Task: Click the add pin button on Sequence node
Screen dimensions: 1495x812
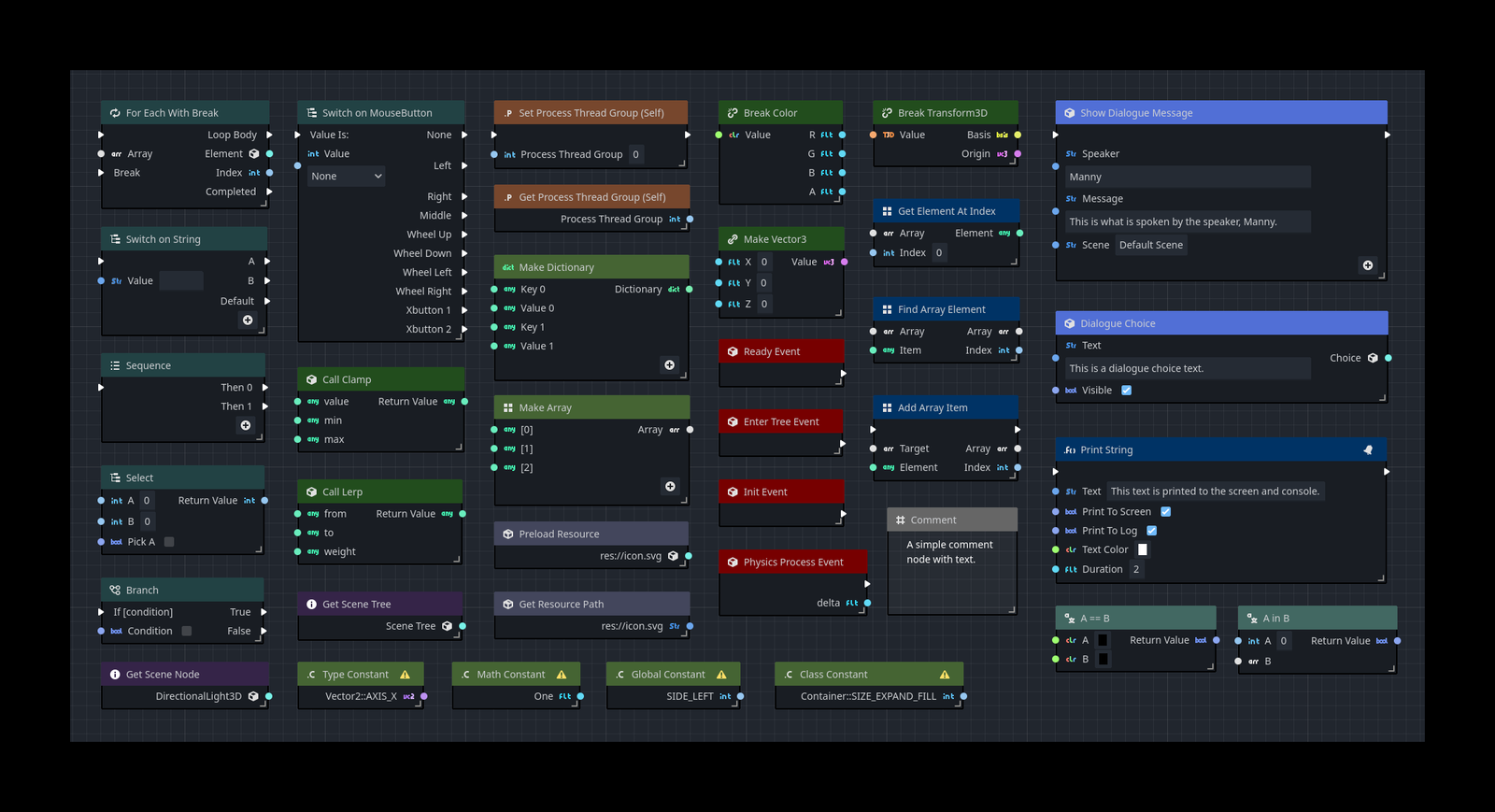Action: (x=246, y=425)
